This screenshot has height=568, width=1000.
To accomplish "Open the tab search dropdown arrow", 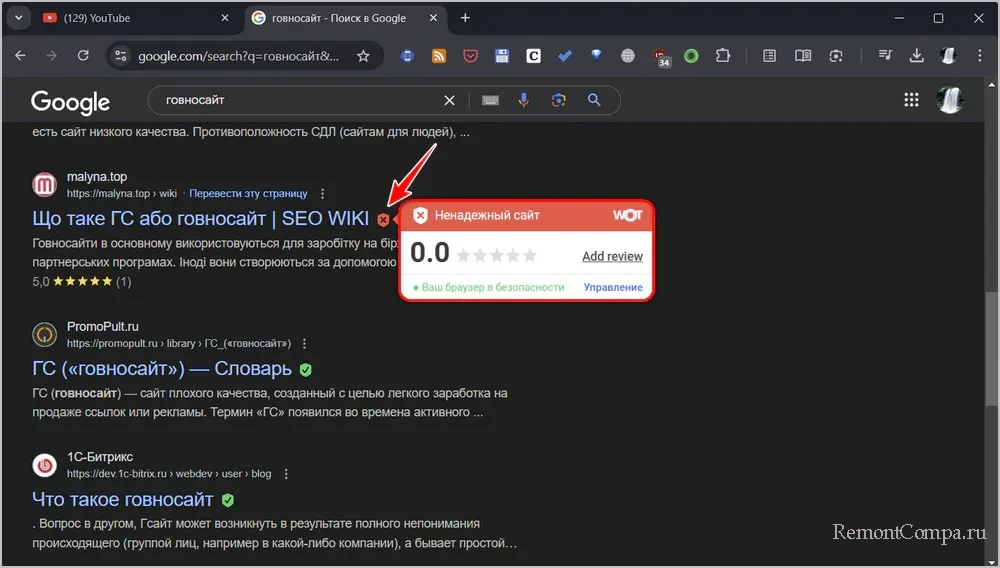I will (x=18, y=18).
